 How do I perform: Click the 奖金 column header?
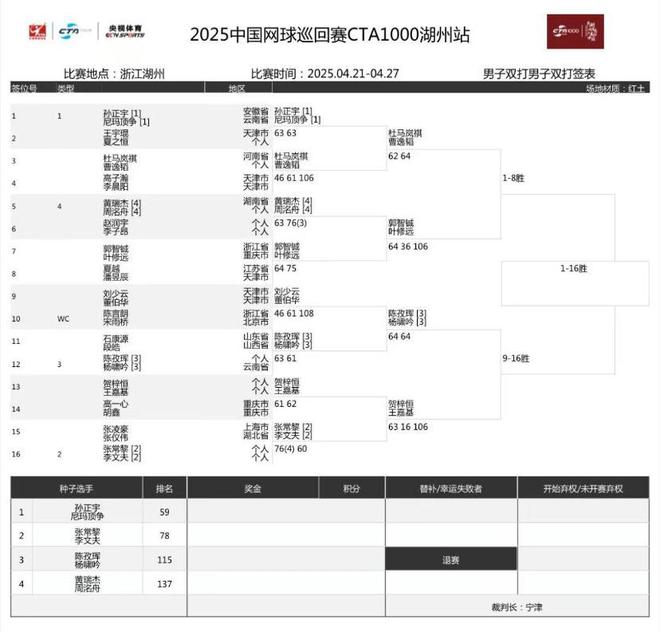[x=253, y=488]
